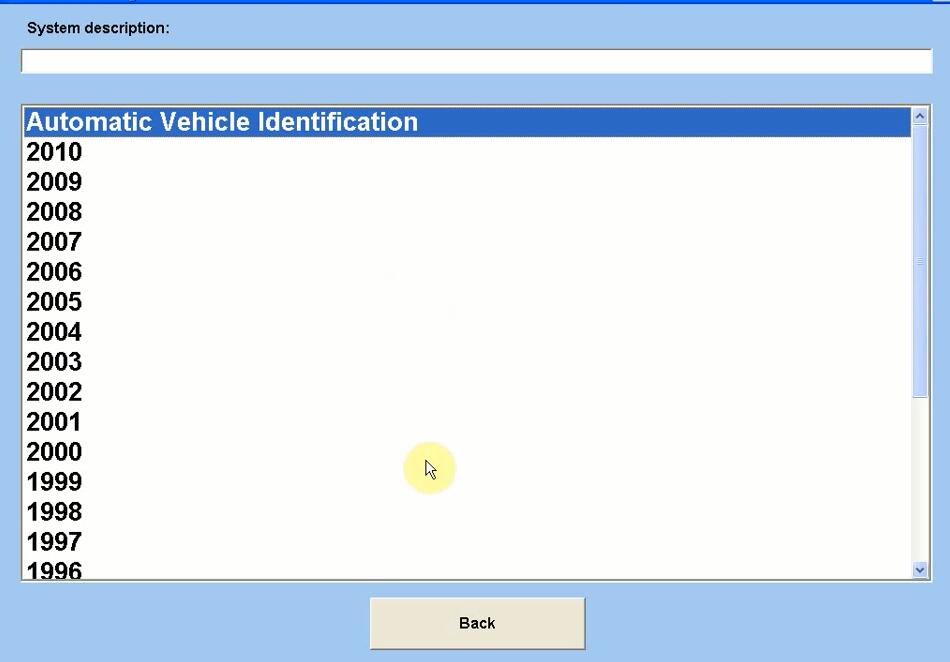Viewport: 950px width, 662px height.
Task: Choose model year 1997
Action: tap(467, 541)
